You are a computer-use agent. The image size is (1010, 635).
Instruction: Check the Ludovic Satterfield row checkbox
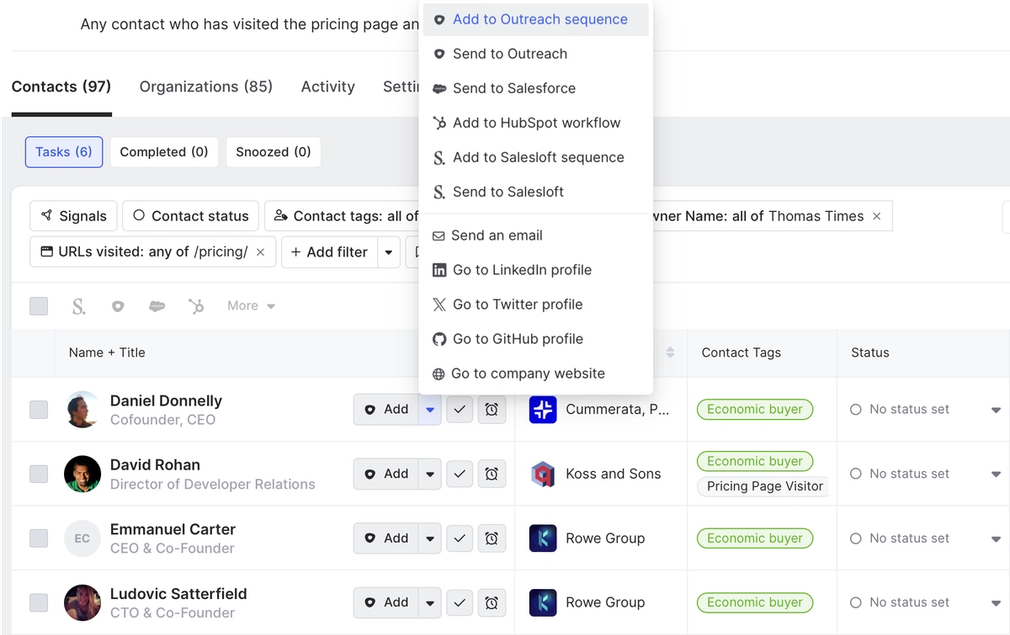click(39, 603)
